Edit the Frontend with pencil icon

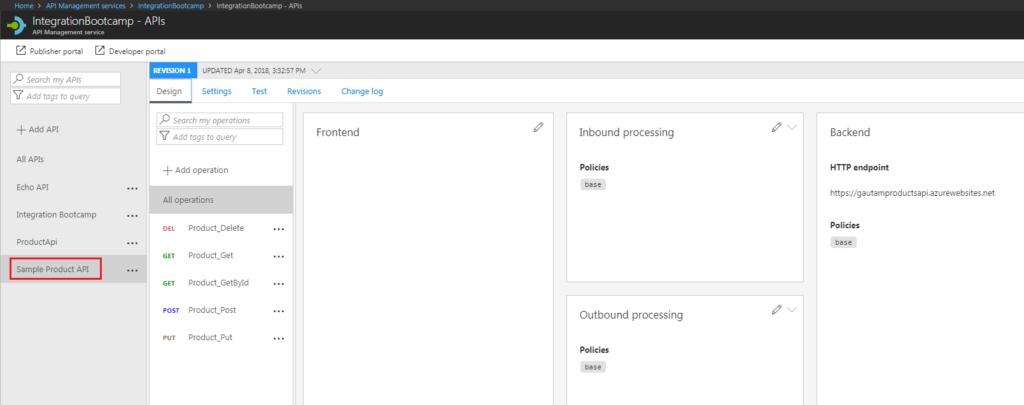tap(538, 127)
